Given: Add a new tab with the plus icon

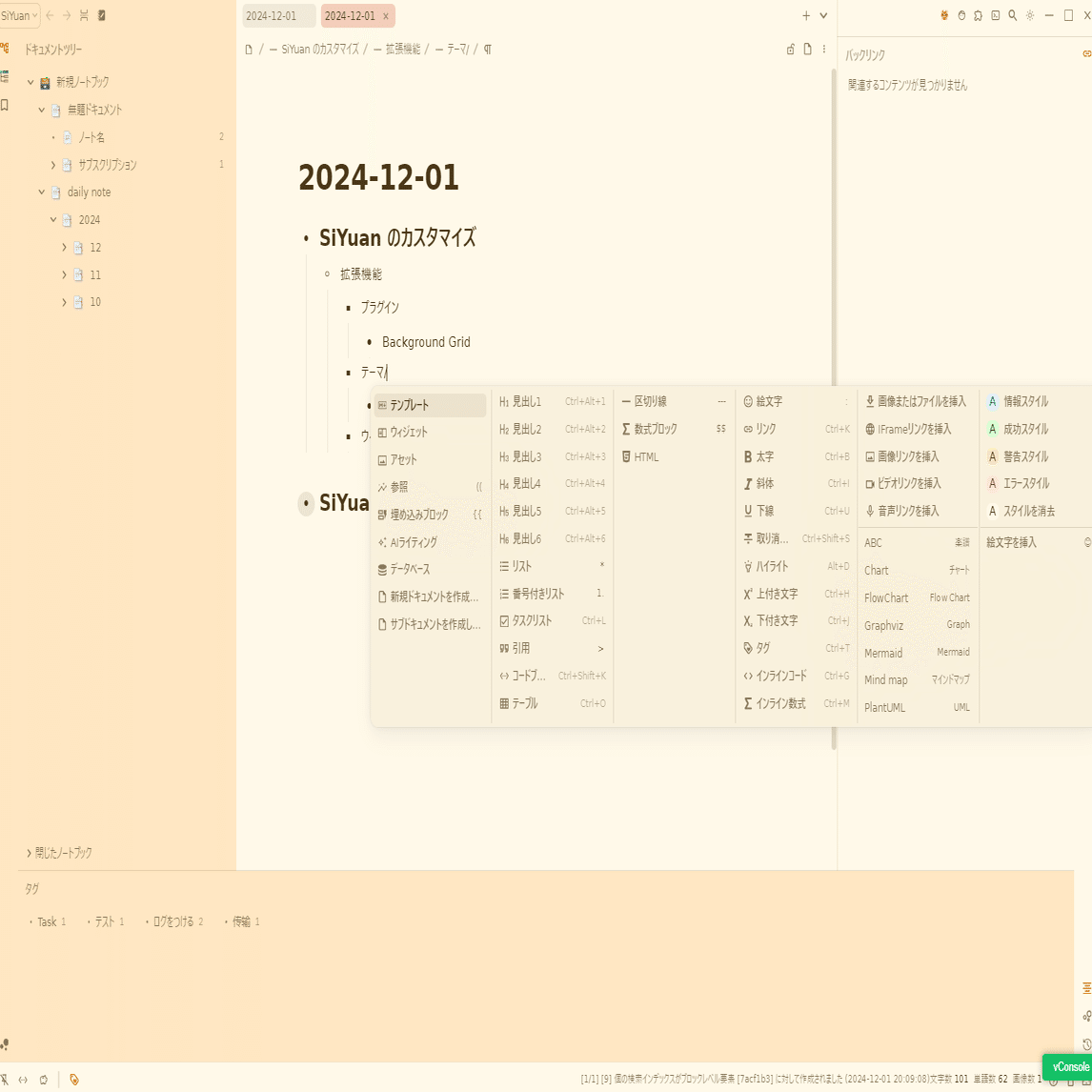Looking at the screenshot, I should point(806,15).
